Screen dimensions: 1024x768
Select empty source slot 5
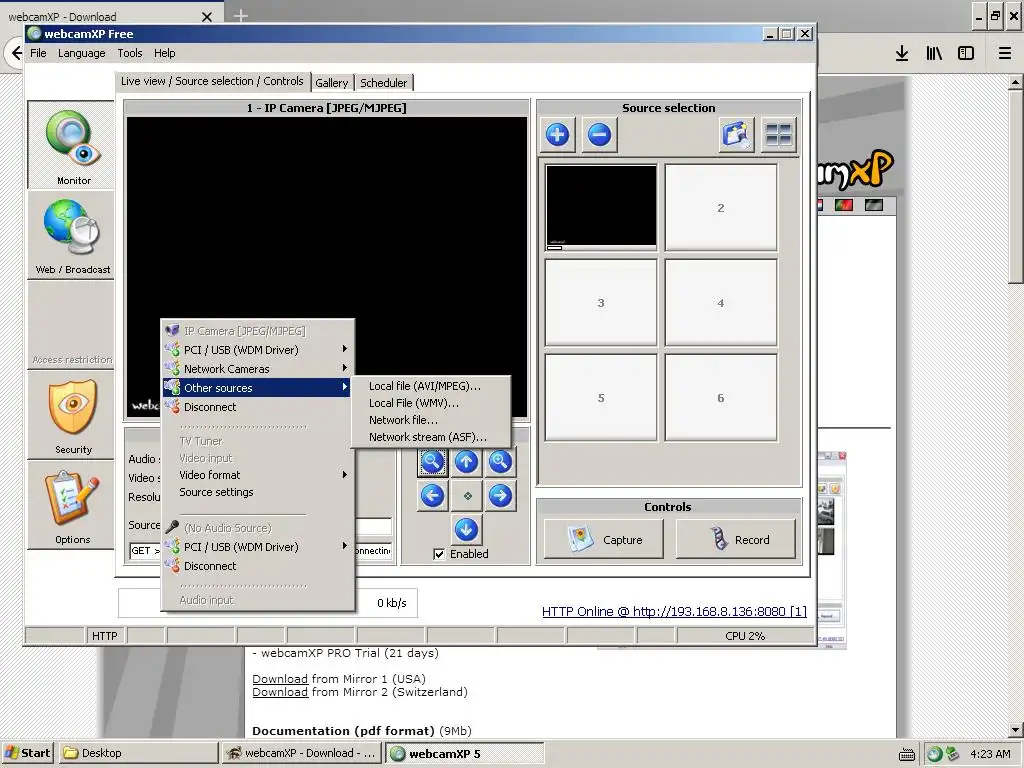click(x=601, y=397)
